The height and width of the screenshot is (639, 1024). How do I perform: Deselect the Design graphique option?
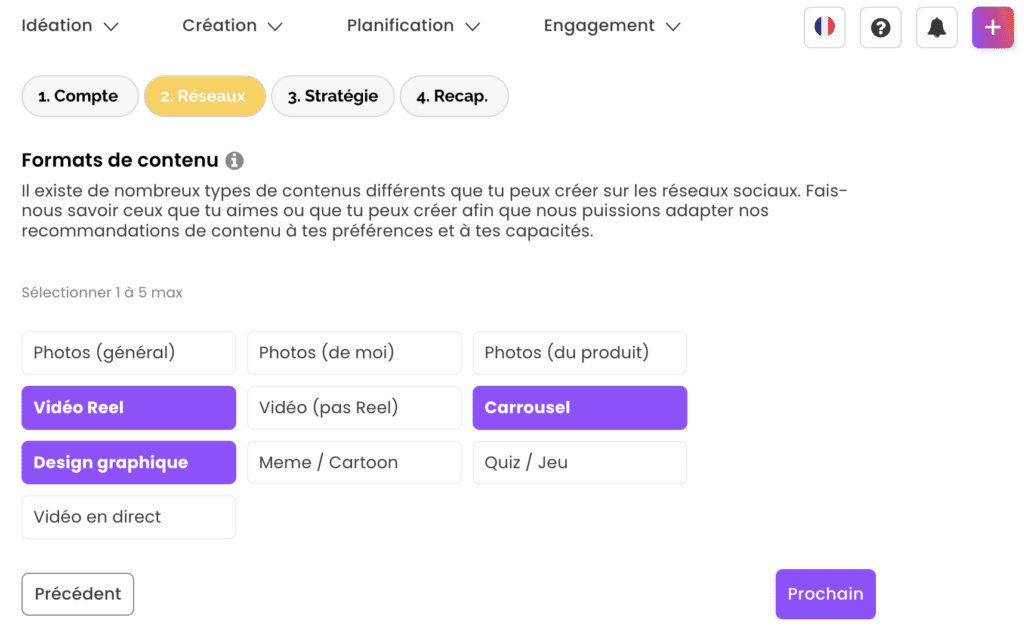128,463
